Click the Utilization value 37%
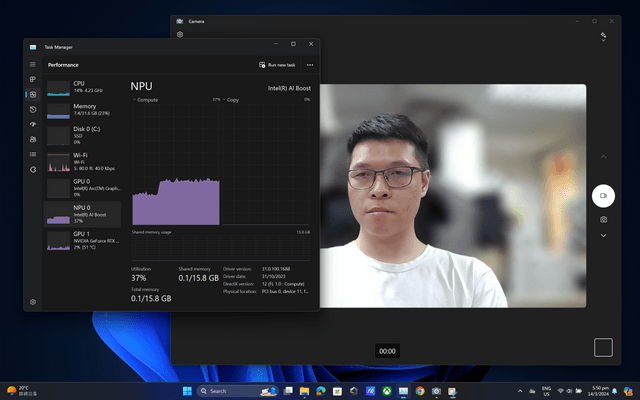 coord(138,278)
